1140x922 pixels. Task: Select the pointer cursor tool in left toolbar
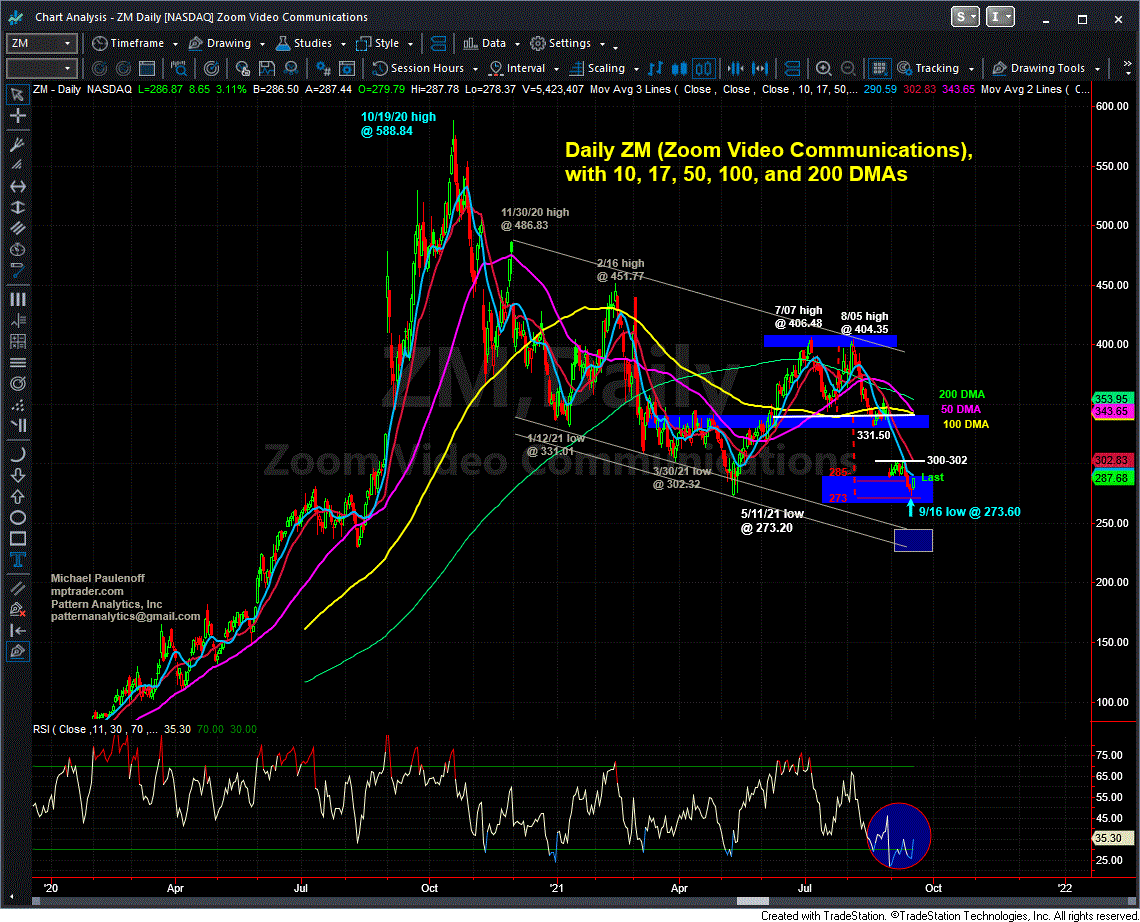[17, 95]
